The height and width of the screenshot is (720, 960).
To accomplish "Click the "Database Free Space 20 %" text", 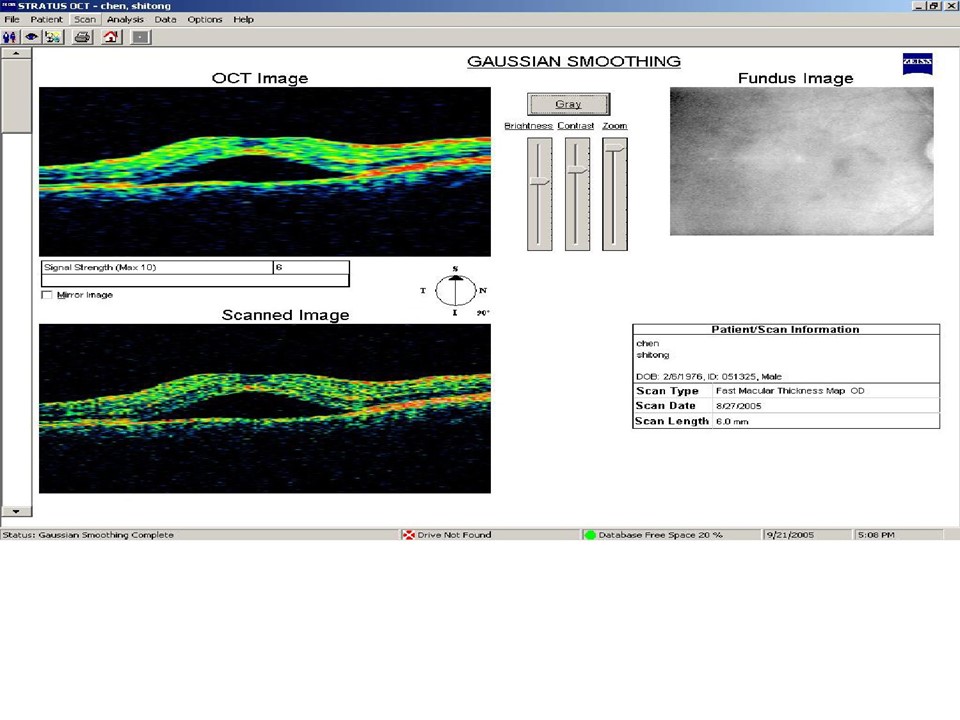I will coord(661,535).
